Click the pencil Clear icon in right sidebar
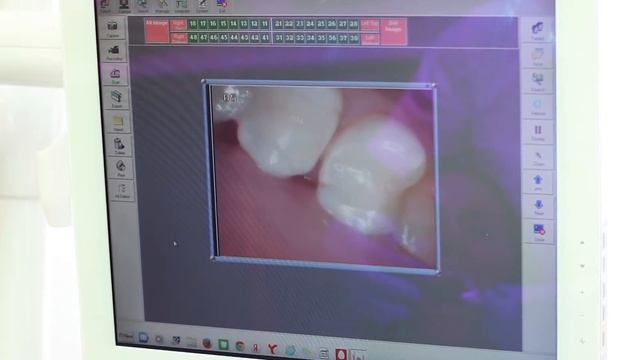The width and height of the screenshot is (640, 360). pyautogui.click(x=538, y=157)
